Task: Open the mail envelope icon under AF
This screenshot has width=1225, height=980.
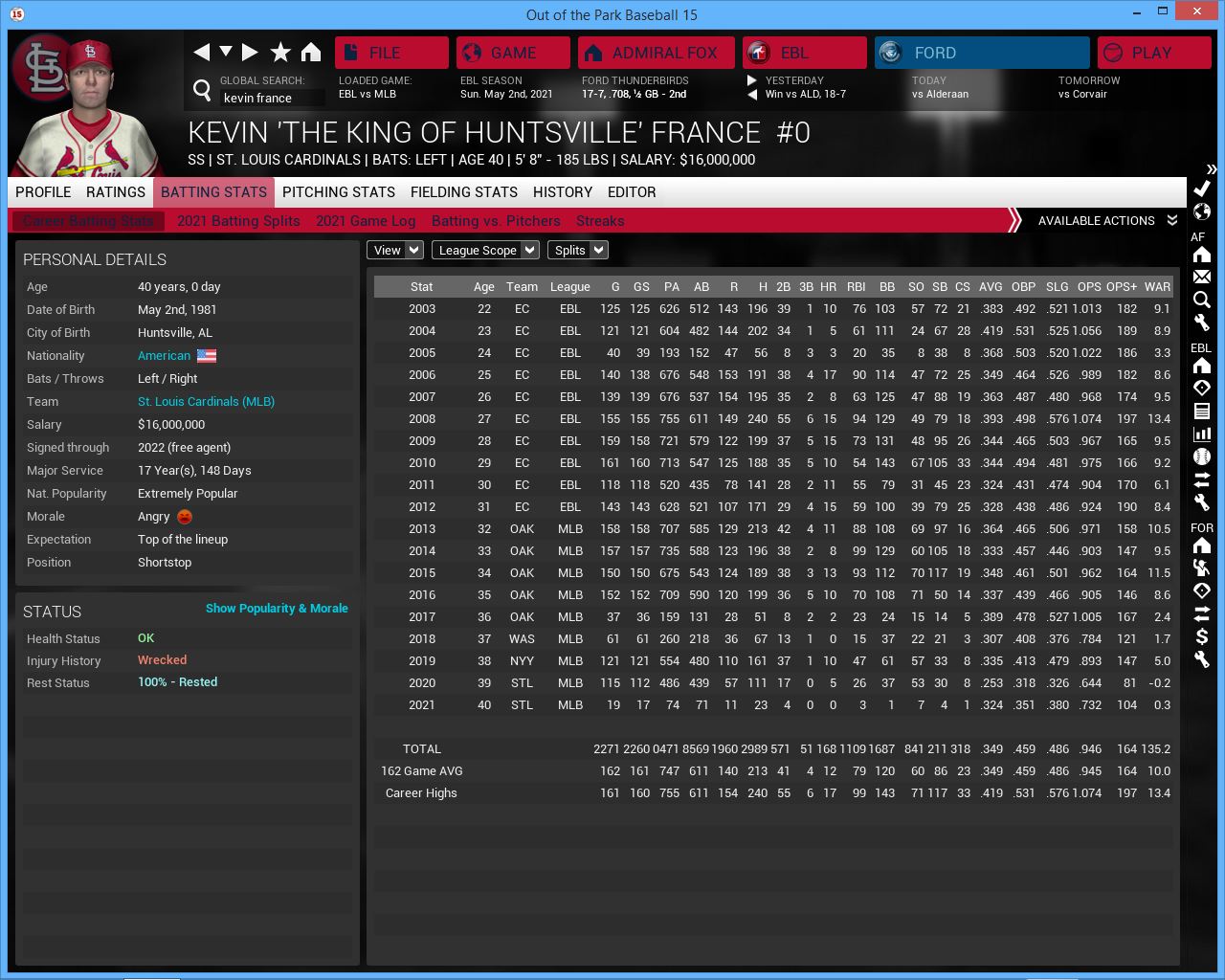Action: pos(1202,277)
